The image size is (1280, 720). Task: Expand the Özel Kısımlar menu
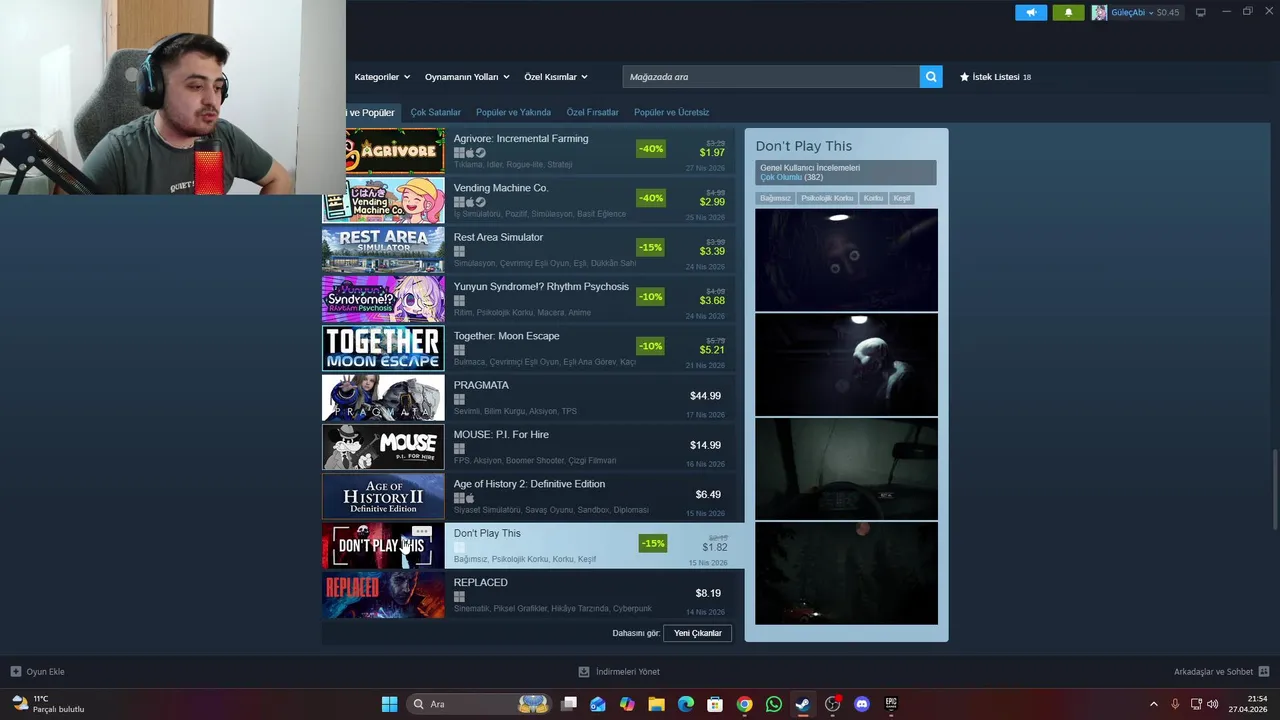[x=556, y=77]
